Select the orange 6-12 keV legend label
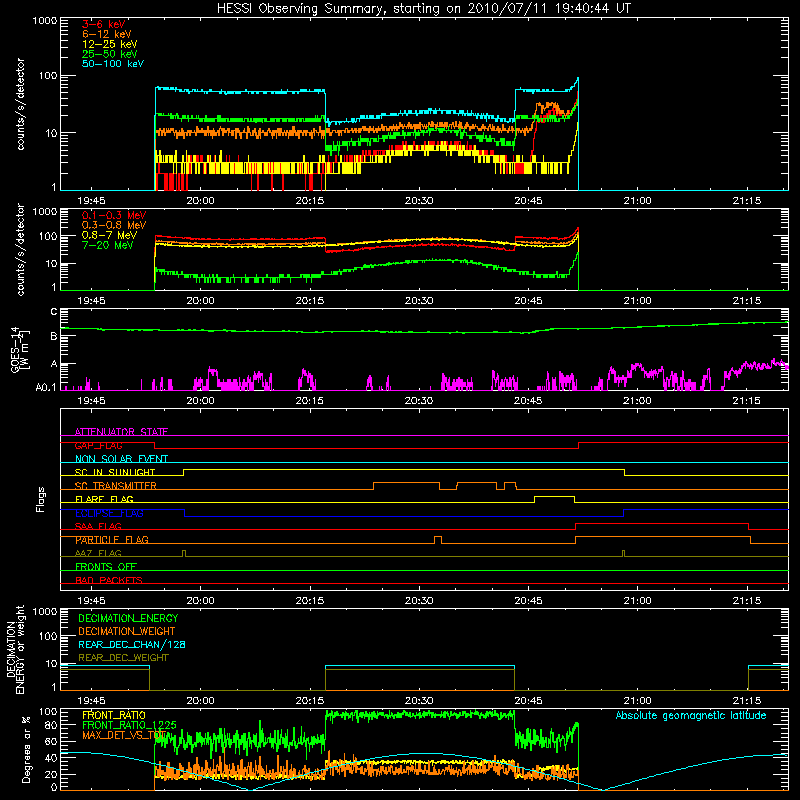Viewport: 800px width, 800px height. coord(107,34)
